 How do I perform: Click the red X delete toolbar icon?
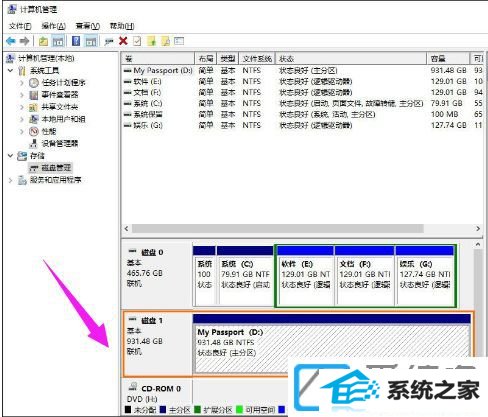click(123, 41)
